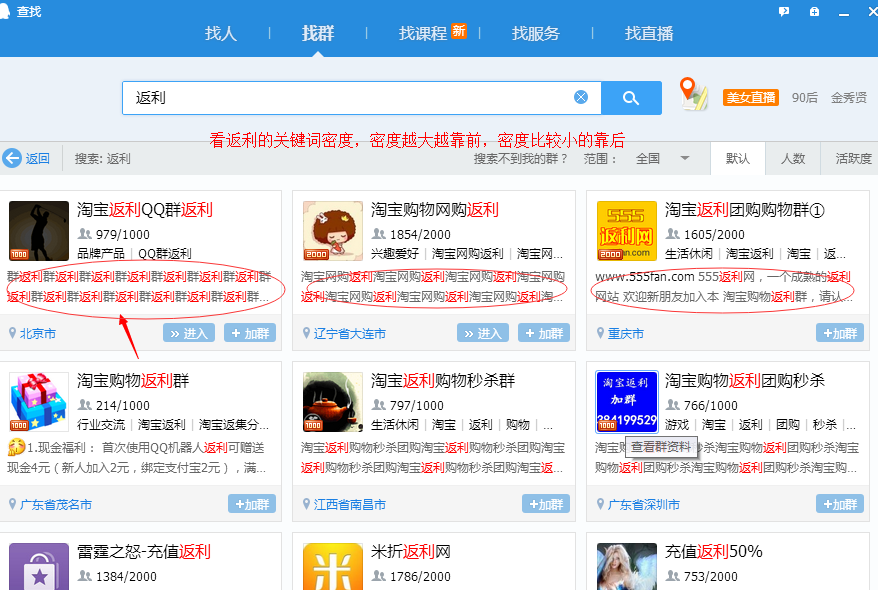Switch to the 找群 tab
Image resolution: width=878 pixels, height=590 pixels.
click(317, 34)
